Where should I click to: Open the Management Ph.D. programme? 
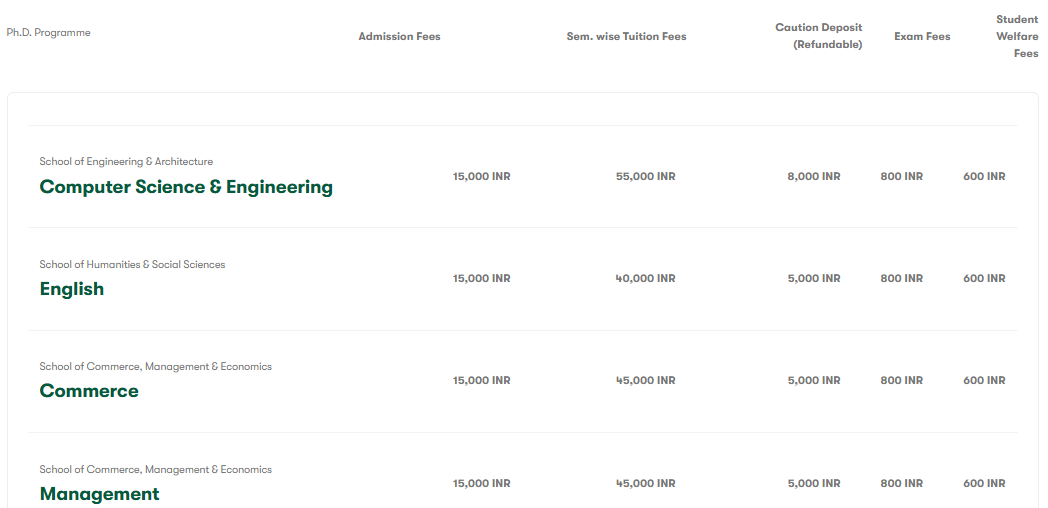[99, 494]
